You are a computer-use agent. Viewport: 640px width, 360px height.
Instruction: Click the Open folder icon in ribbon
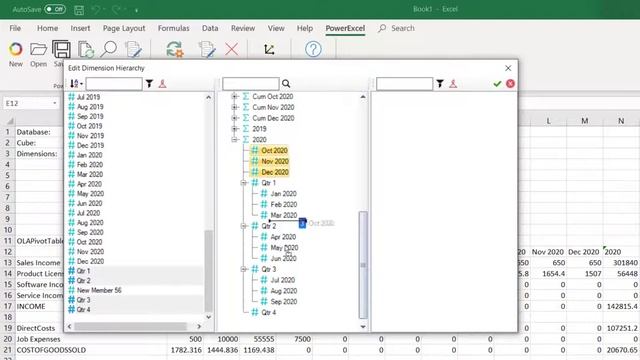click(x=38, y=49)
